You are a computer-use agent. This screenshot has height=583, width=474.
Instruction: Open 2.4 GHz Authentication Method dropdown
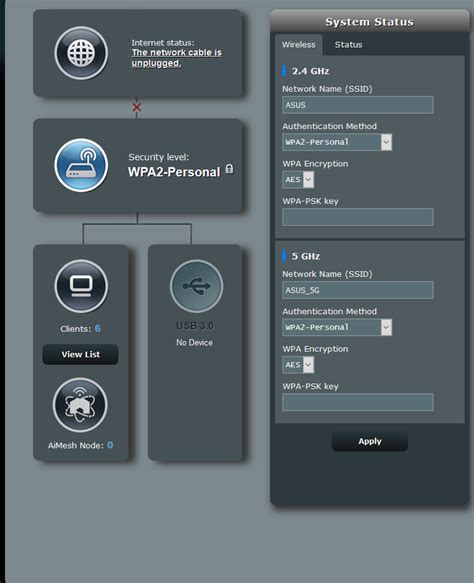click(x=337, y=142)
